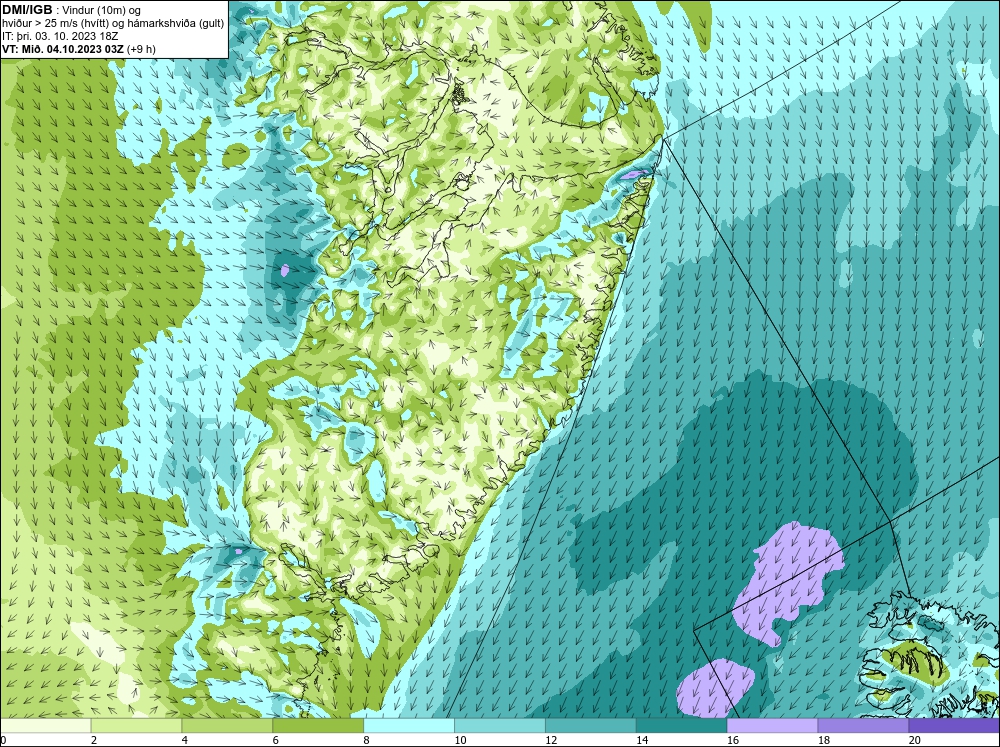This screenshot has height=747, width=1000.
Task: Click the legend label "8"
Action: click(x=367, y=740)
